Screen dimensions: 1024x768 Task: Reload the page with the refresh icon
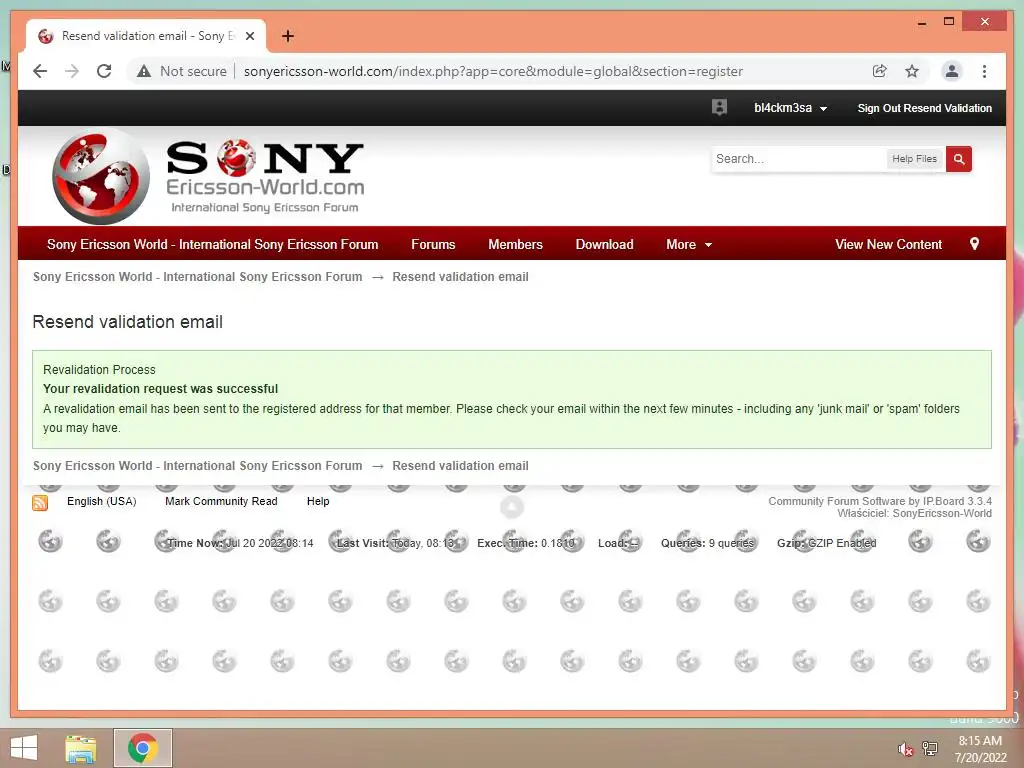coord(104,71)
